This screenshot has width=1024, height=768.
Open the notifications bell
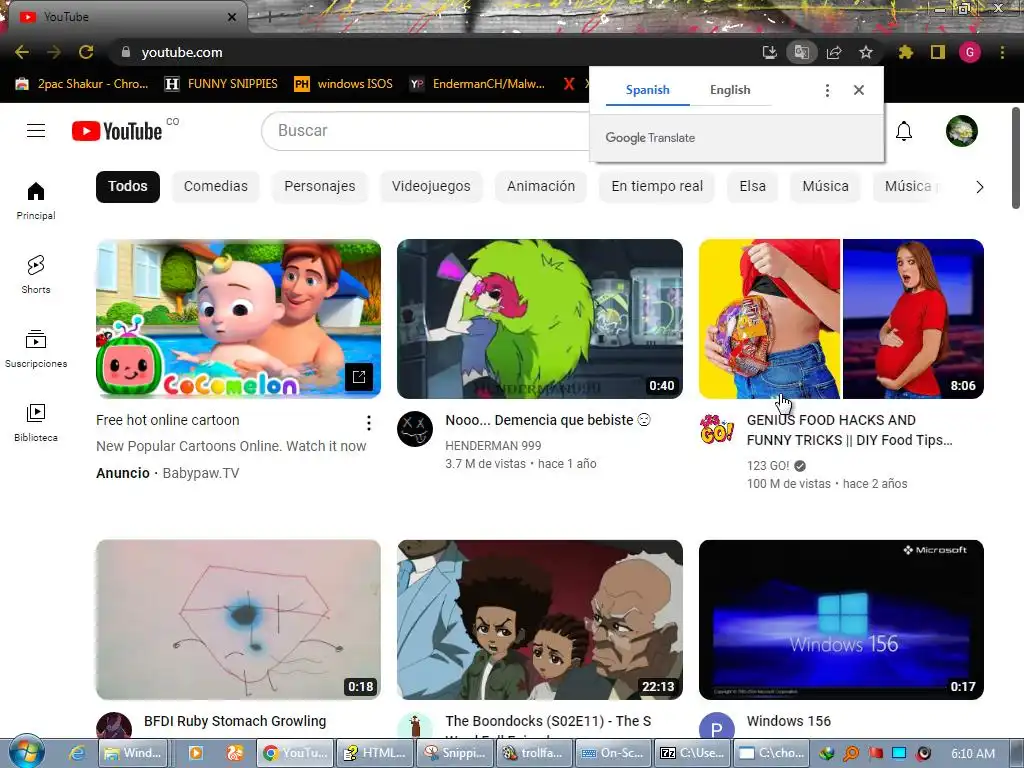tap(904, 131)
